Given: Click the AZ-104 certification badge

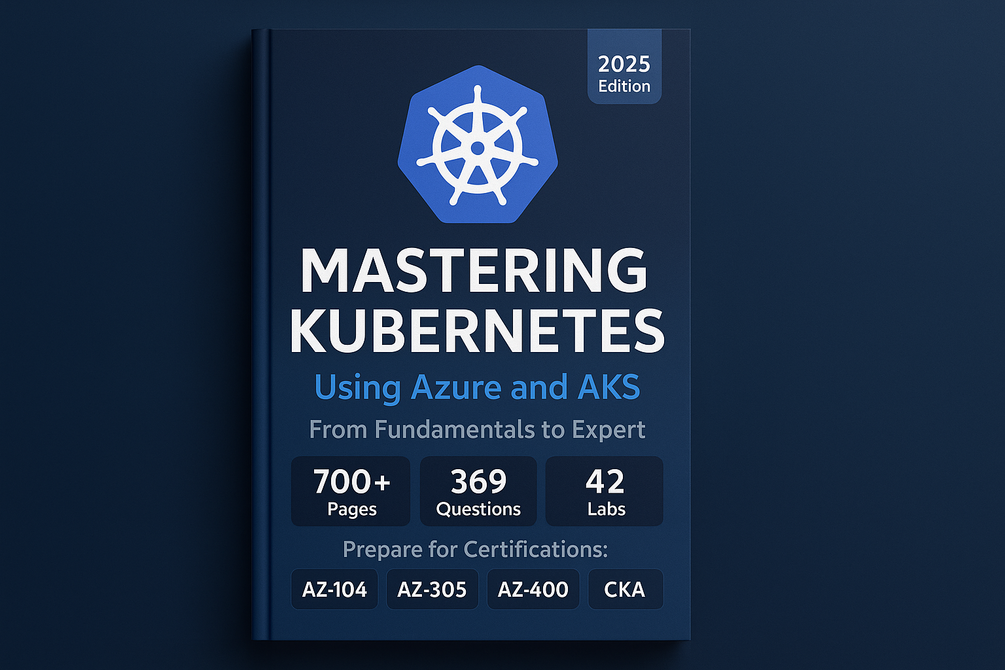Looking at the screenshot, I should pos(335,589).
